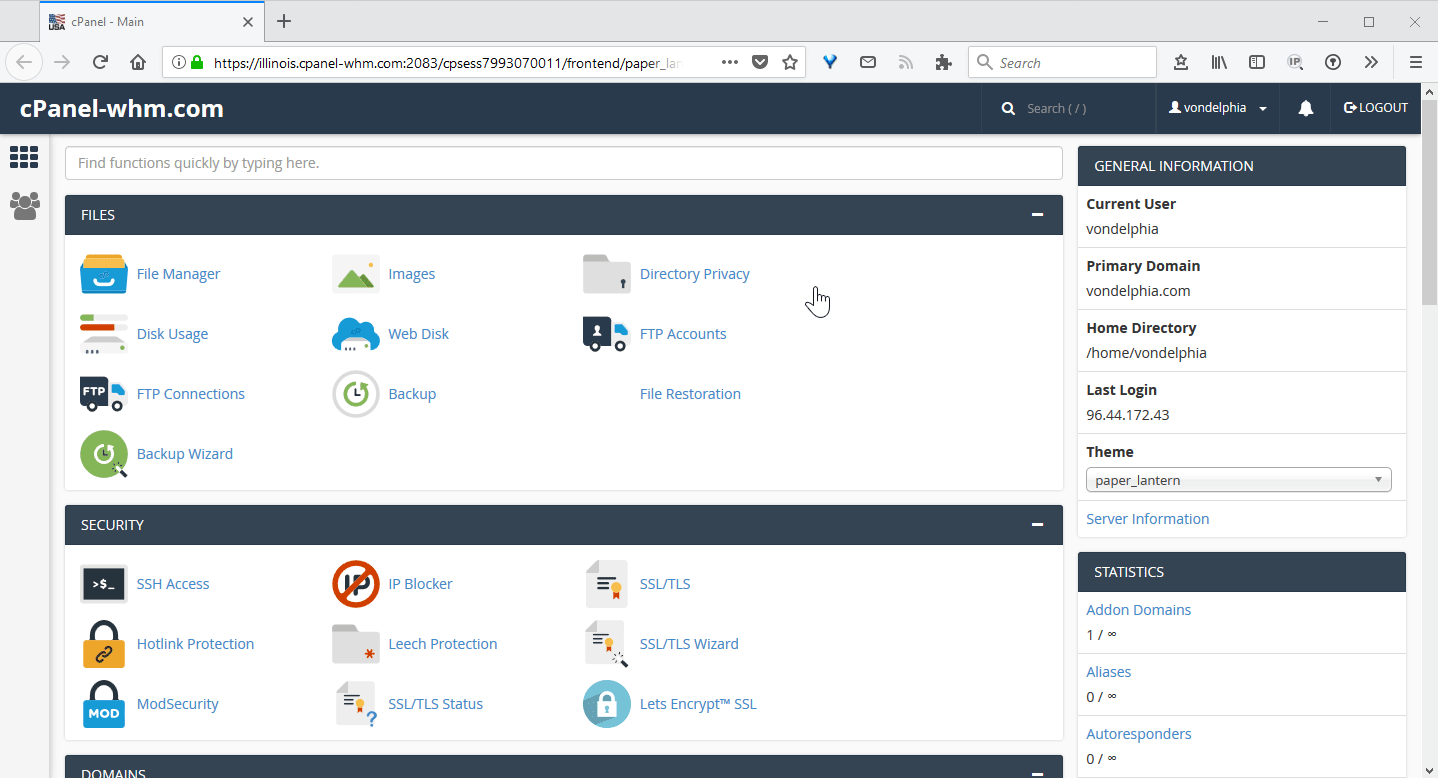The image size is (1438, 778).
Task: Open the Disk Usage icon
Action: click(104, 334)
